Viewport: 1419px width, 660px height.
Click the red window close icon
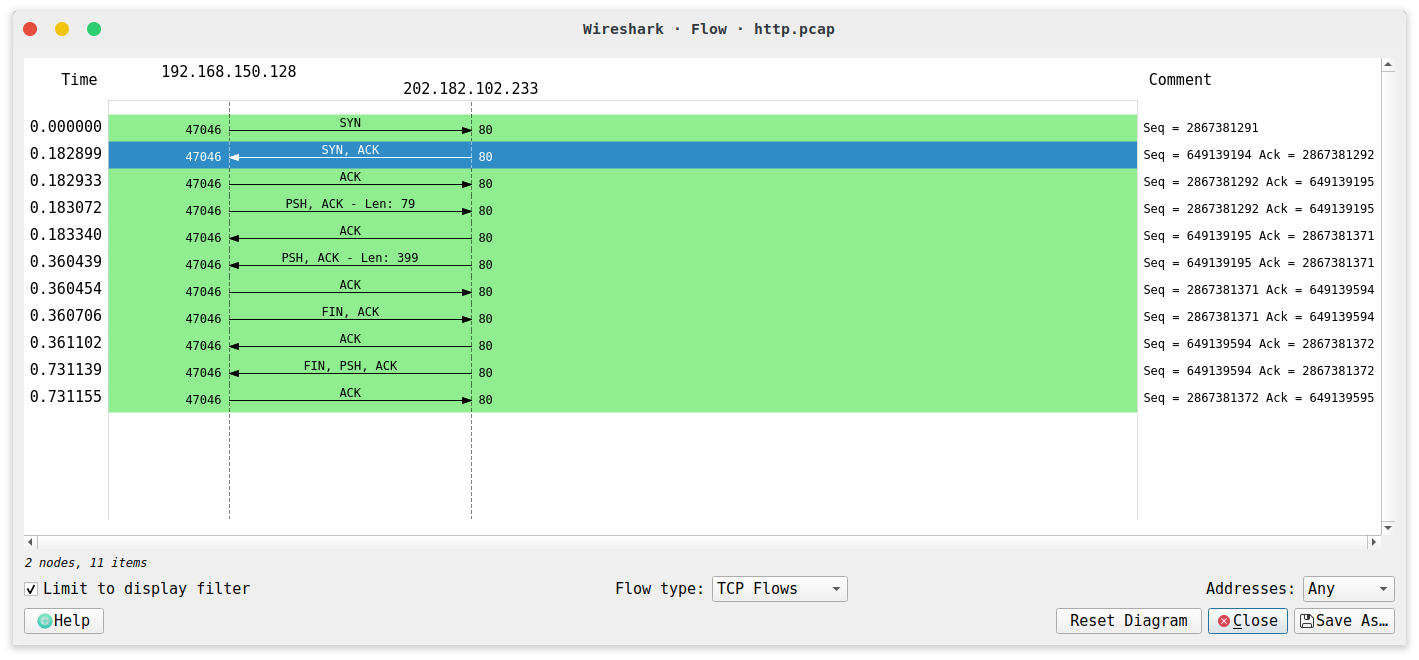[x=30, y=29]
